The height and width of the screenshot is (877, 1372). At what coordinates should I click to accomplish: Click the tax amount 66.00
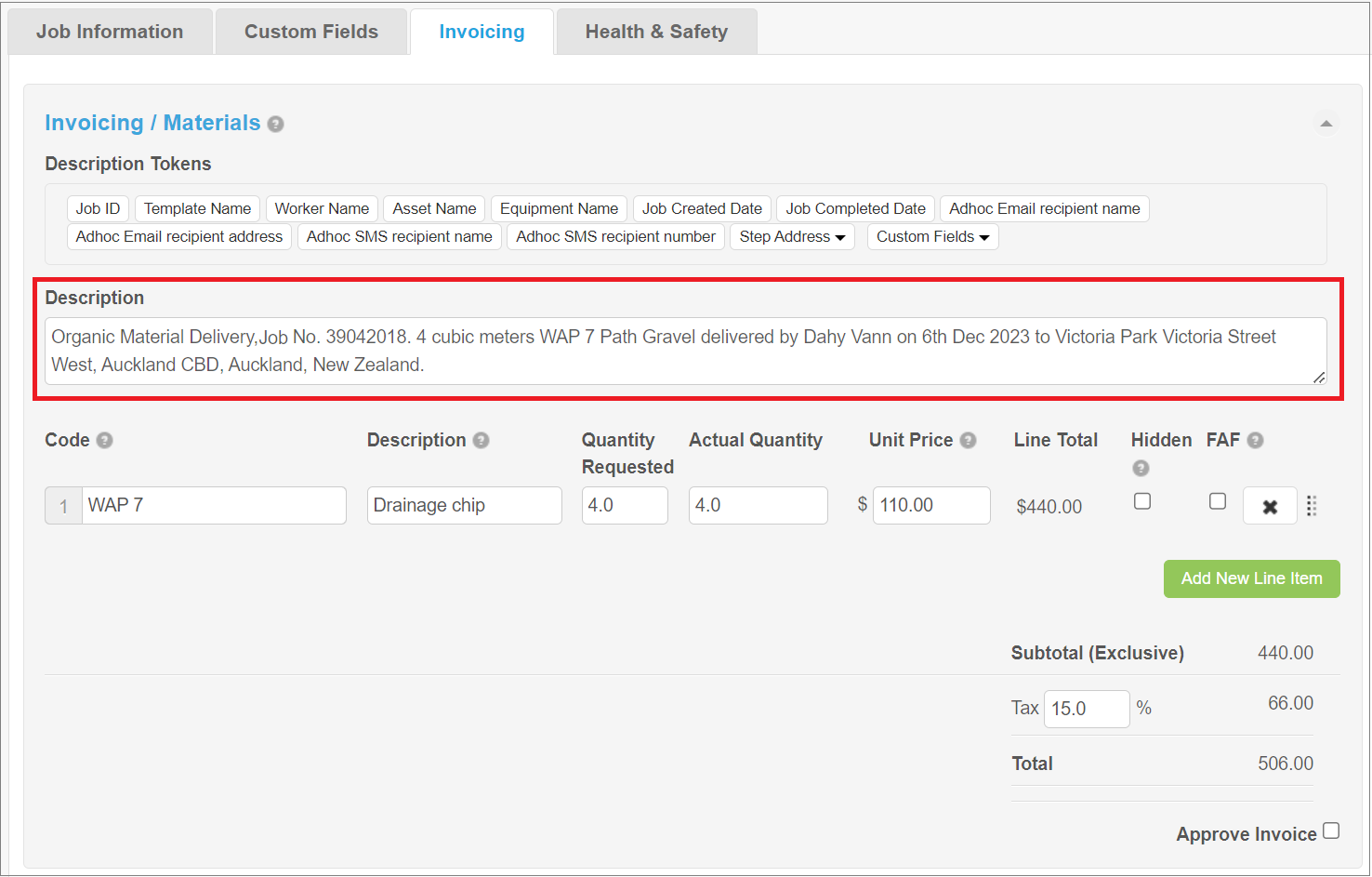[1290, 703]
